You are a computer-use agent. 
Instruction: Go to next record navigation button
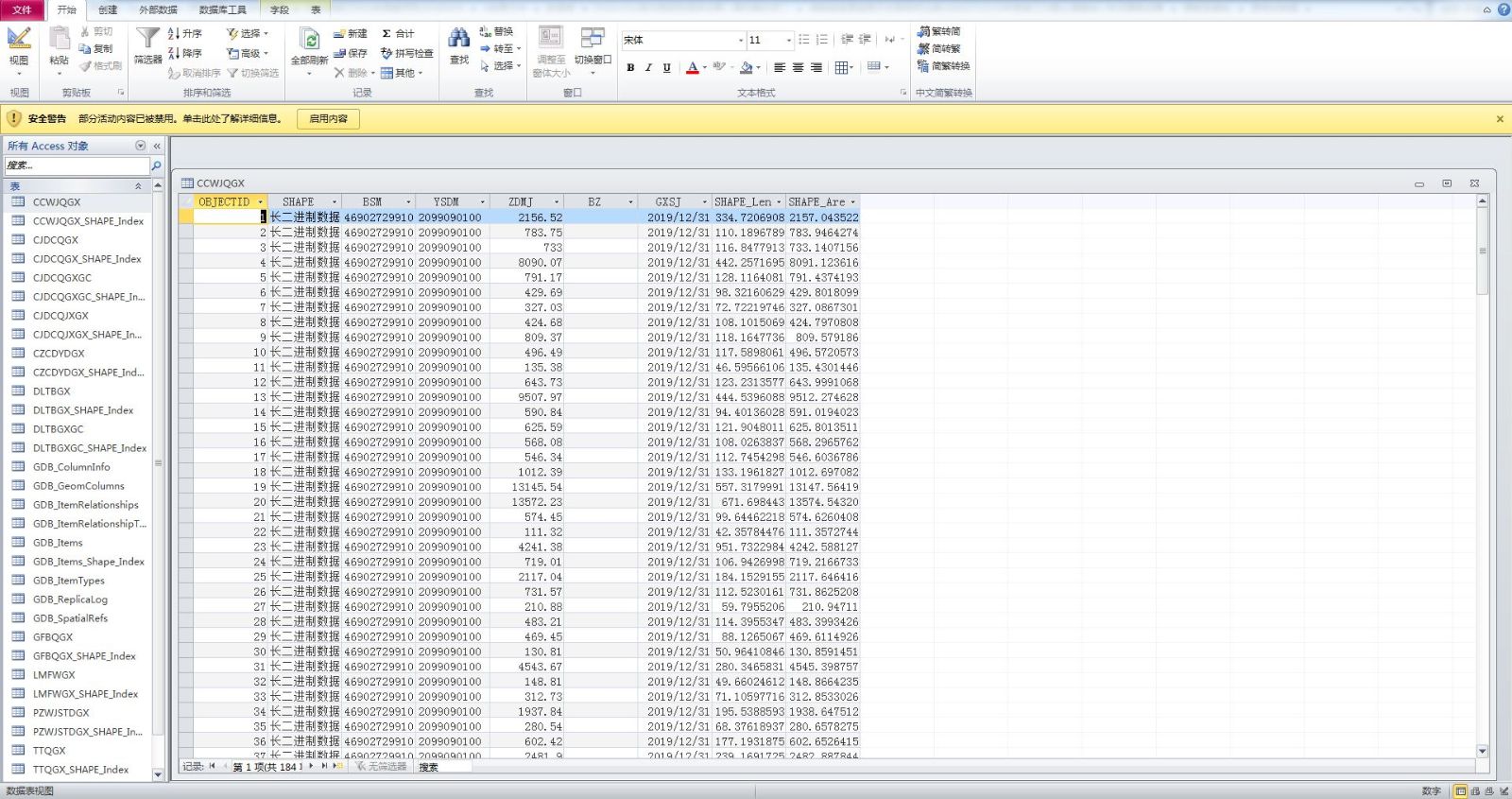[x=311, y=766]
